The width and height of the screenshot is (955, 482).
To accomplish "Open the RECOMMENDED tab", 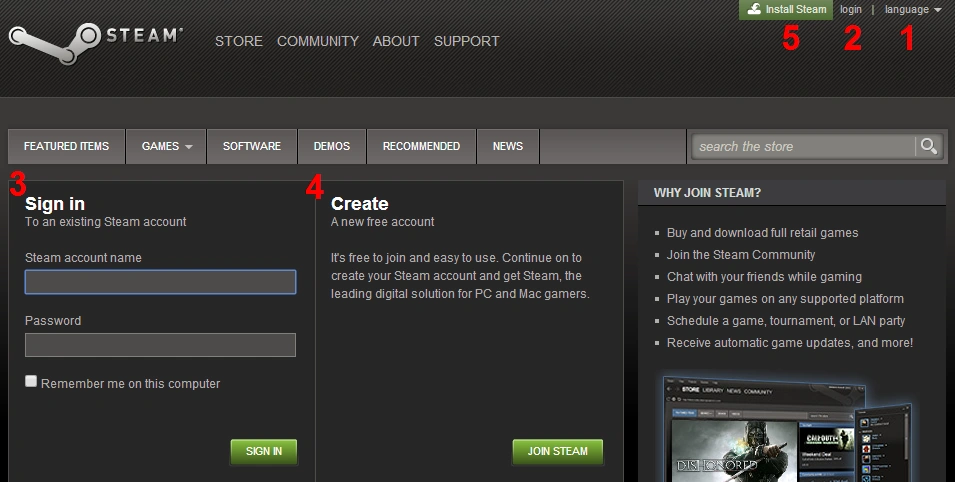I will (421, 146).
